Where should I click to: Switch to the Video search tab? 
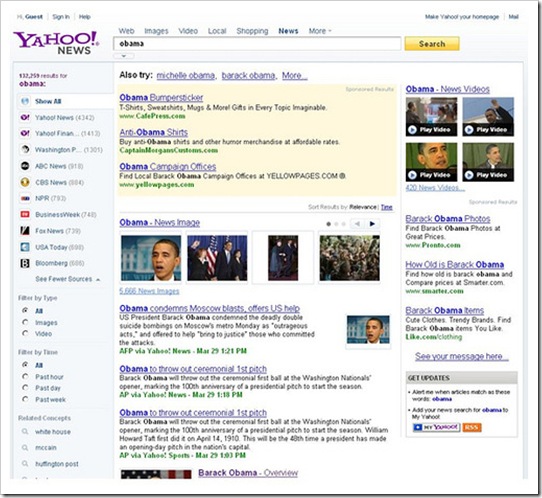[188, 31]
